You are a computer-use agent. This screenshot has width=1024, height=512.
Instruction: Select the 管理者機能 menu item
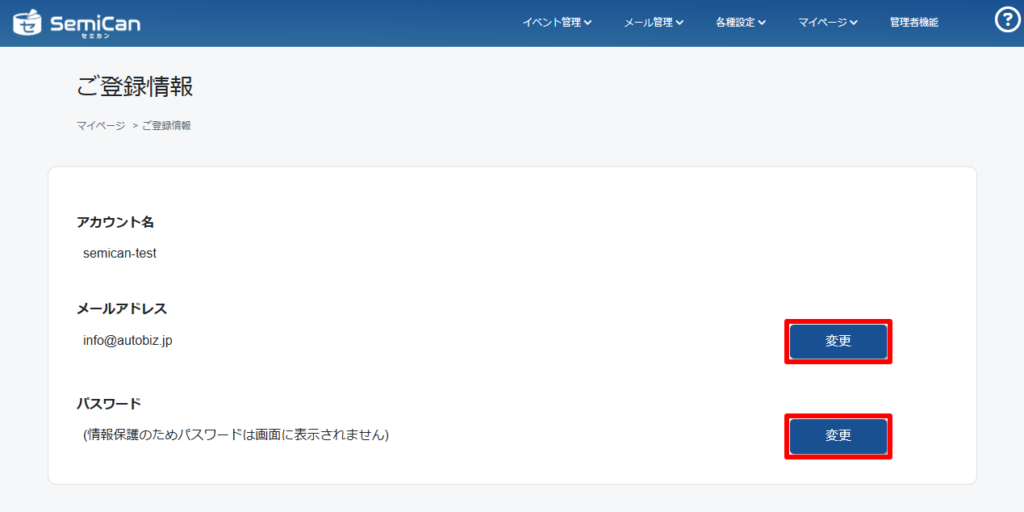click(x=914, y=22)
